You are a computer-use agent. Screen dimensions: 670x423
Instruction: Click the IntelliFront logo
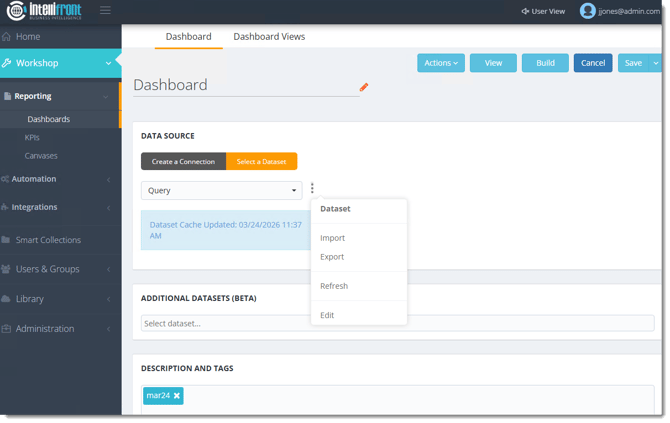pyautogui.click(x=44, y=11)
